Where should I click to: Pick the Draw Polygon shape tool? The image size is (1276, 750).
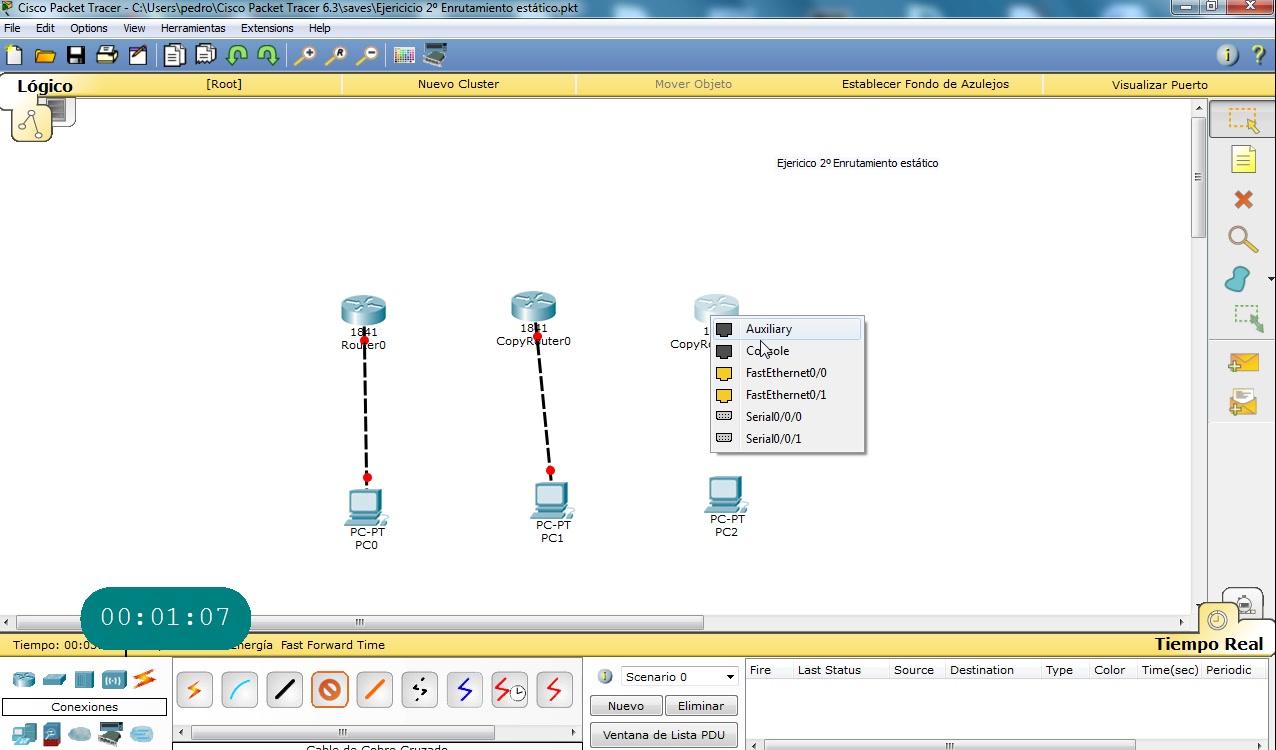click(x=1238, y=279)
